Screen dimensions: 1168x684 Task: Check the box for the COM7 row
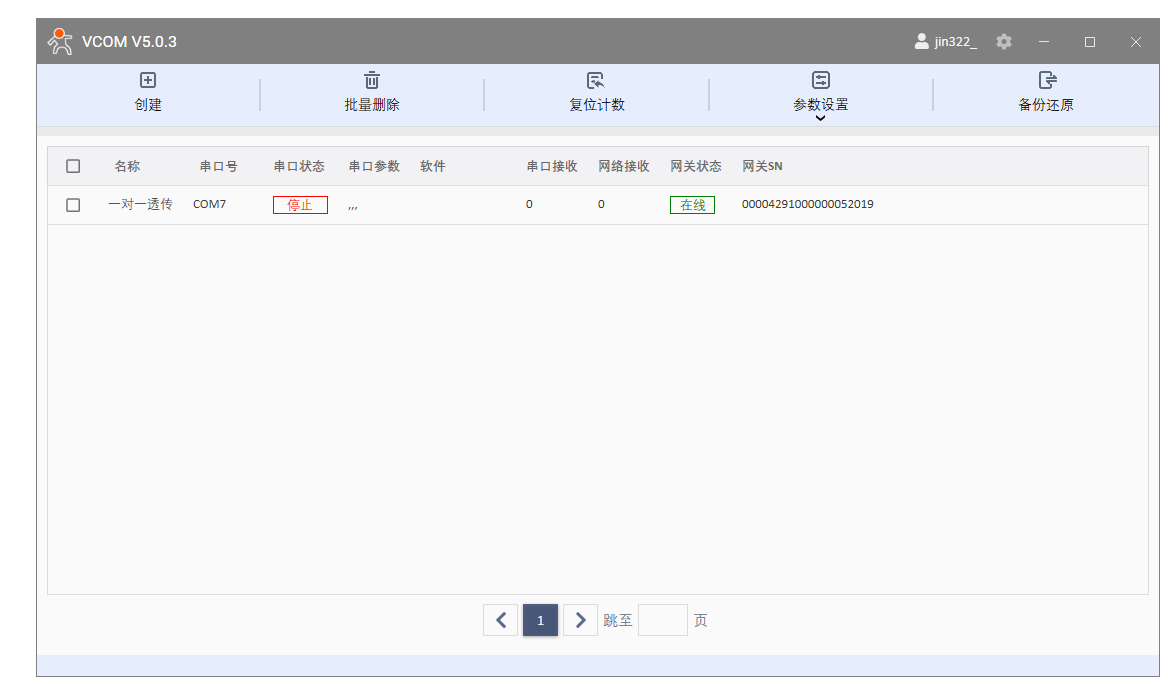click(x=73, y=205)
